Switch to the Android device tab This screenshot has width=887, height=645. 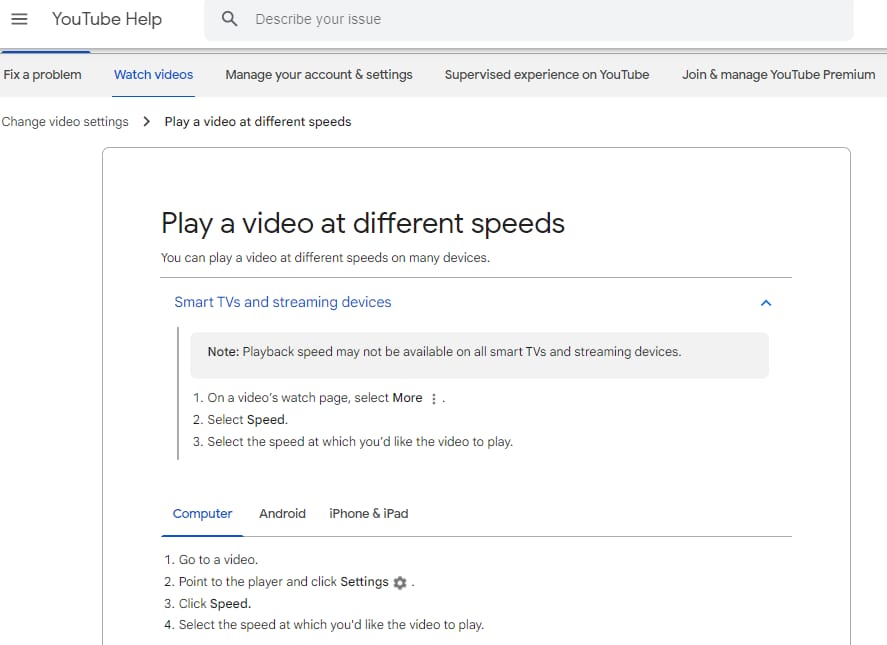coord(282,514)
